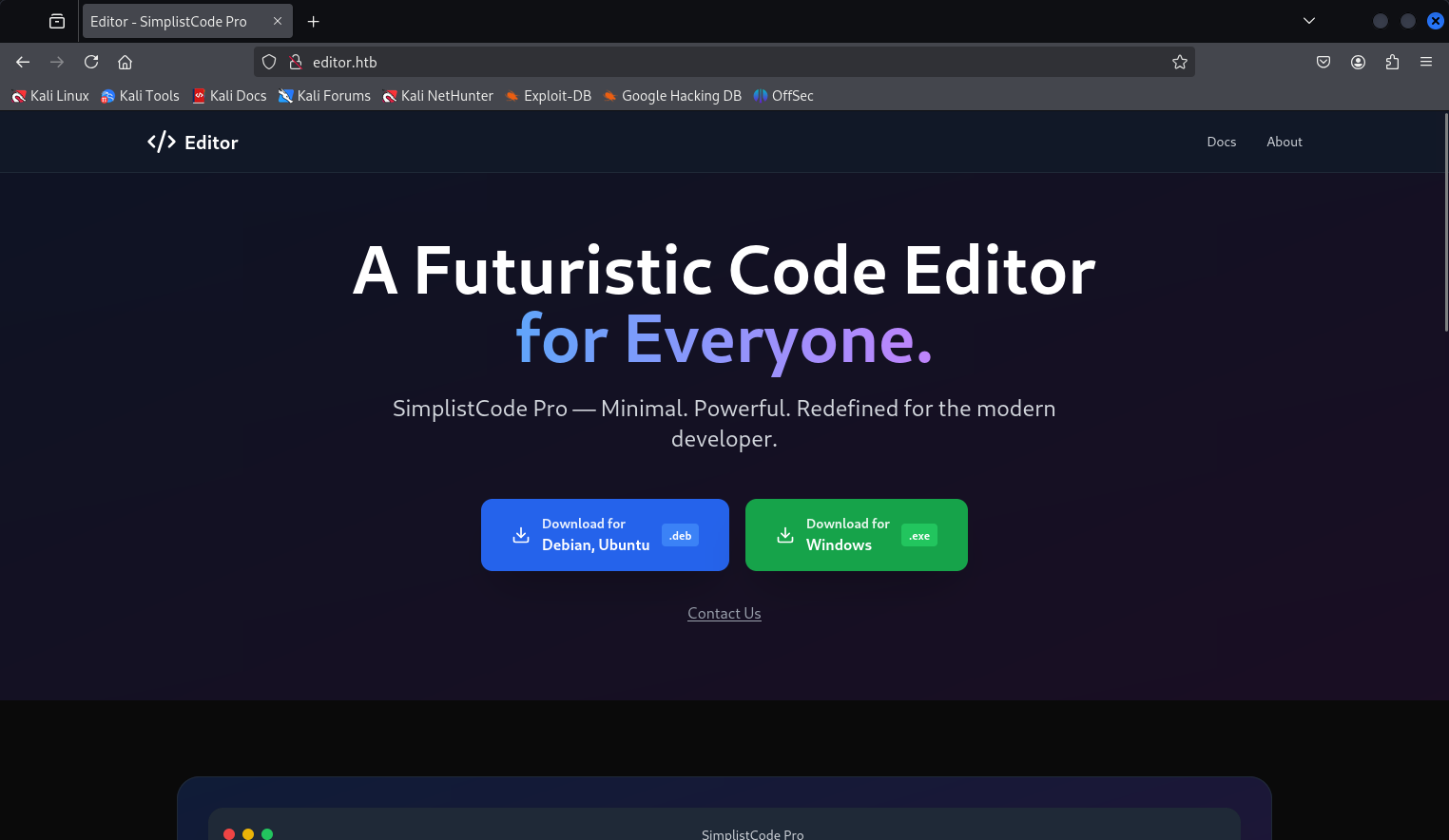Open Firefox hamburger application menu
This screenshot has width=1449, height=840.
[1425, 62]
